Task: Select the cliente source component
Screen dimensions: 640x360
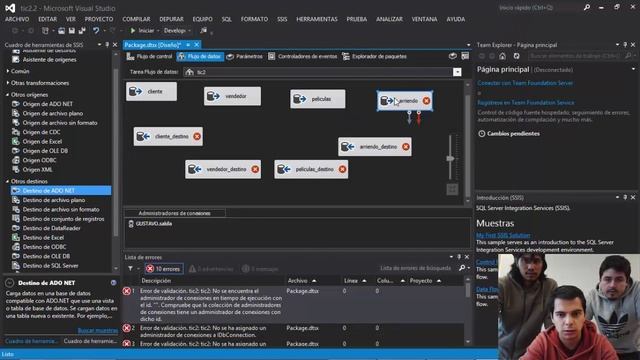Action: tap(151, 91)
